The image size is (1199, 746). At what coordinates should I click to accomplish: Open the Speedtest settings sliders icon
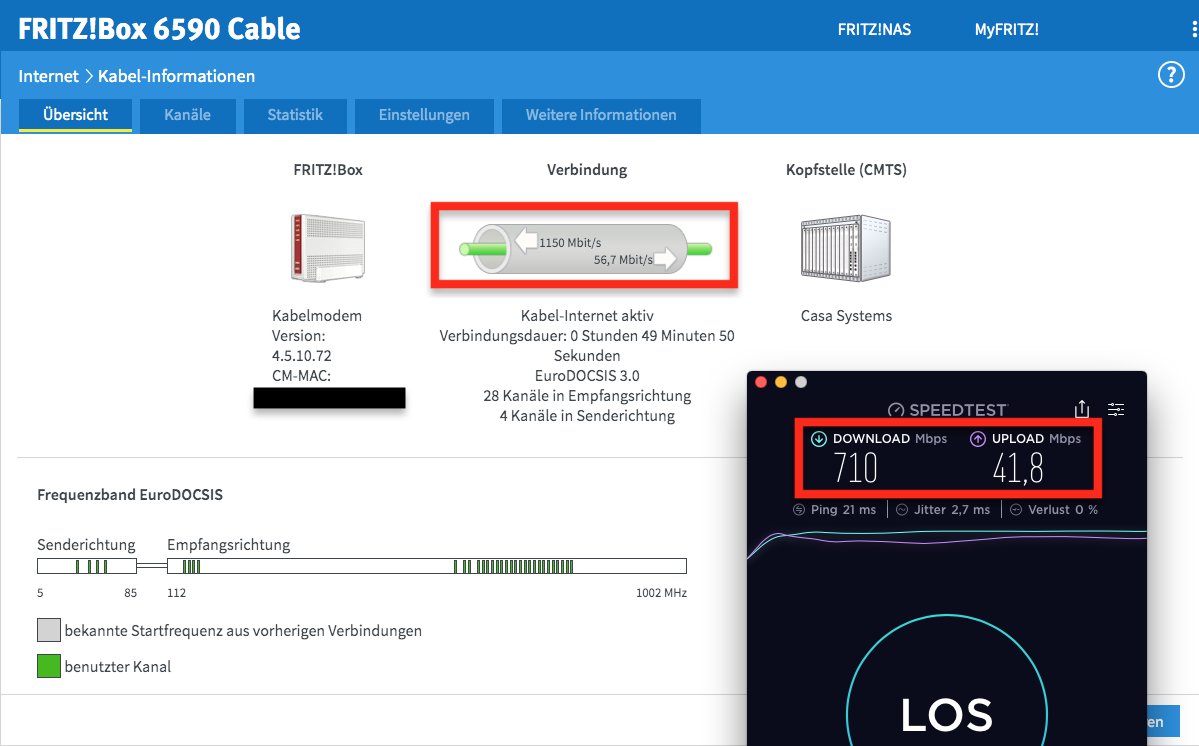[1116, 410]
